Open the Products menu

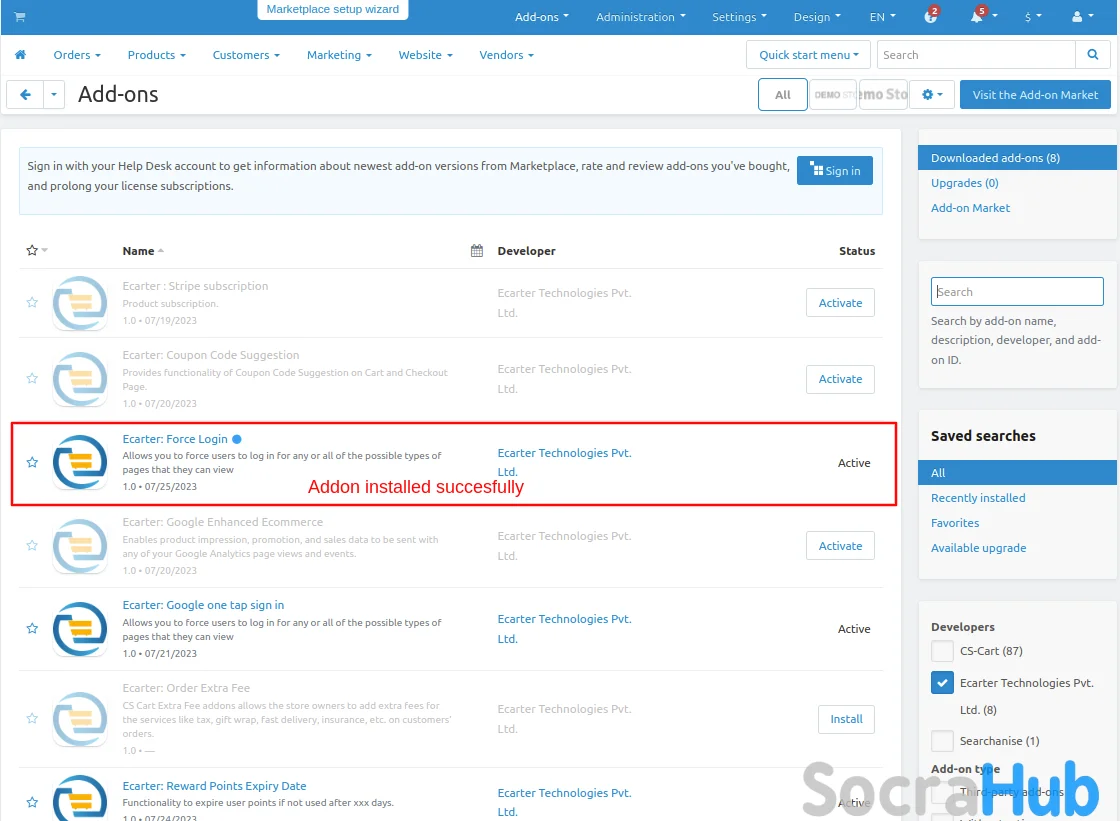[x=156, y=55]
